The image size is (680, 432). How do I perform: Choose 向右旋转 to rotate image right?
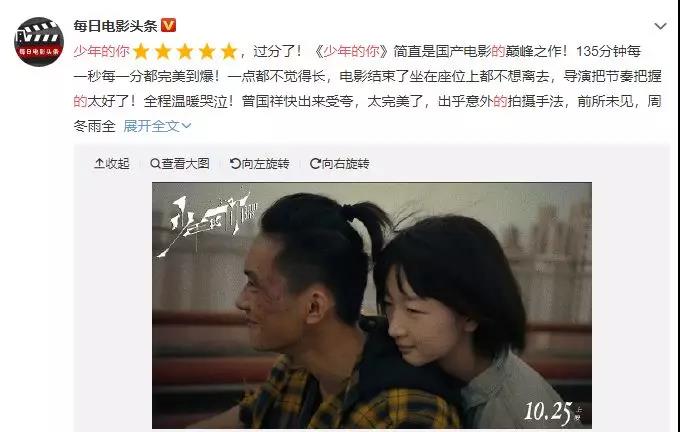(x=340, y=164)
